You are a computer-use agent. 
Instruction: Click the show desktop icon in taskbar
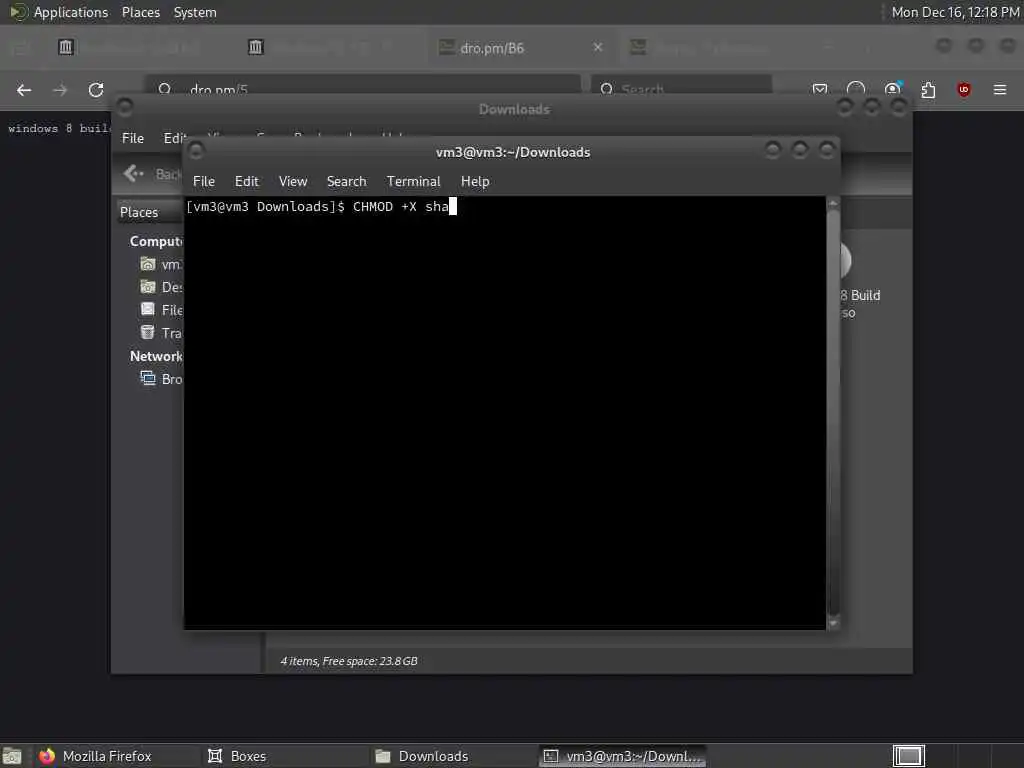[x=12, y=756]
